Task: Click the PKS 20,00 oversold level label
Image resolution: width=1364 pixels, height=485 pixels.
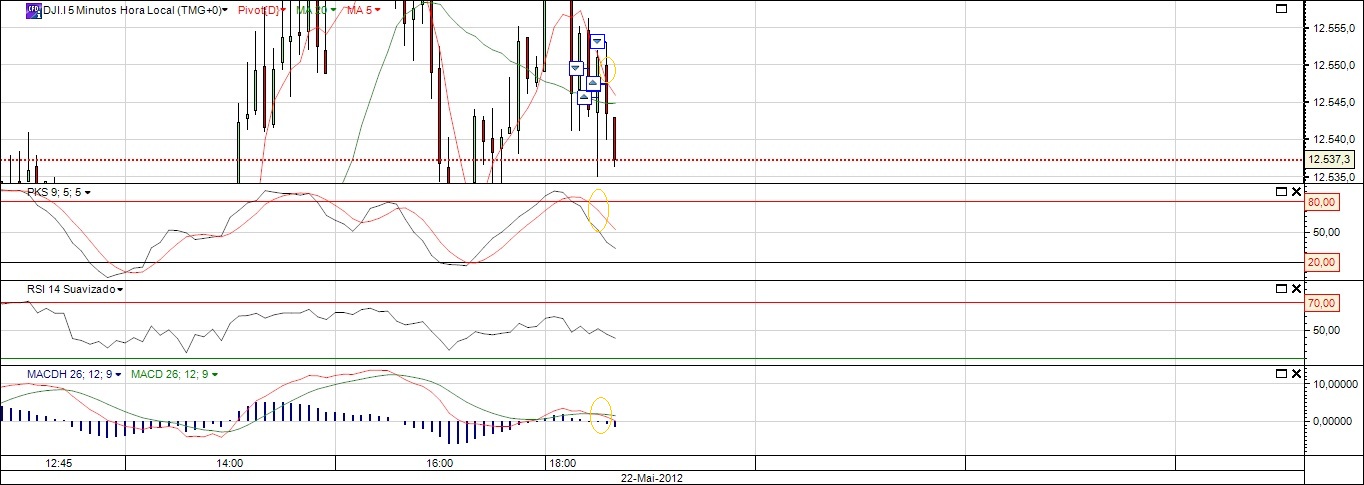Action: [1322, 262]
